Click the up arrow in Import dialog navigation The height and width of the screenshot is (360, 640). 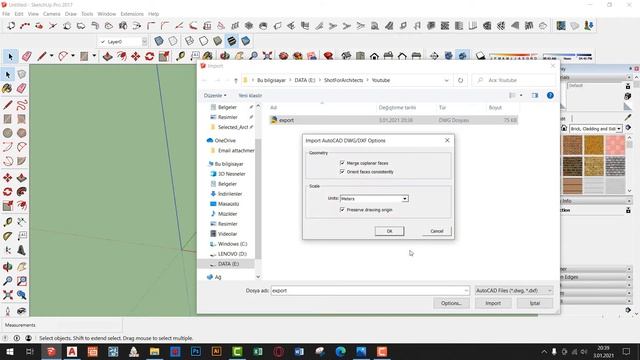(236, 80)
